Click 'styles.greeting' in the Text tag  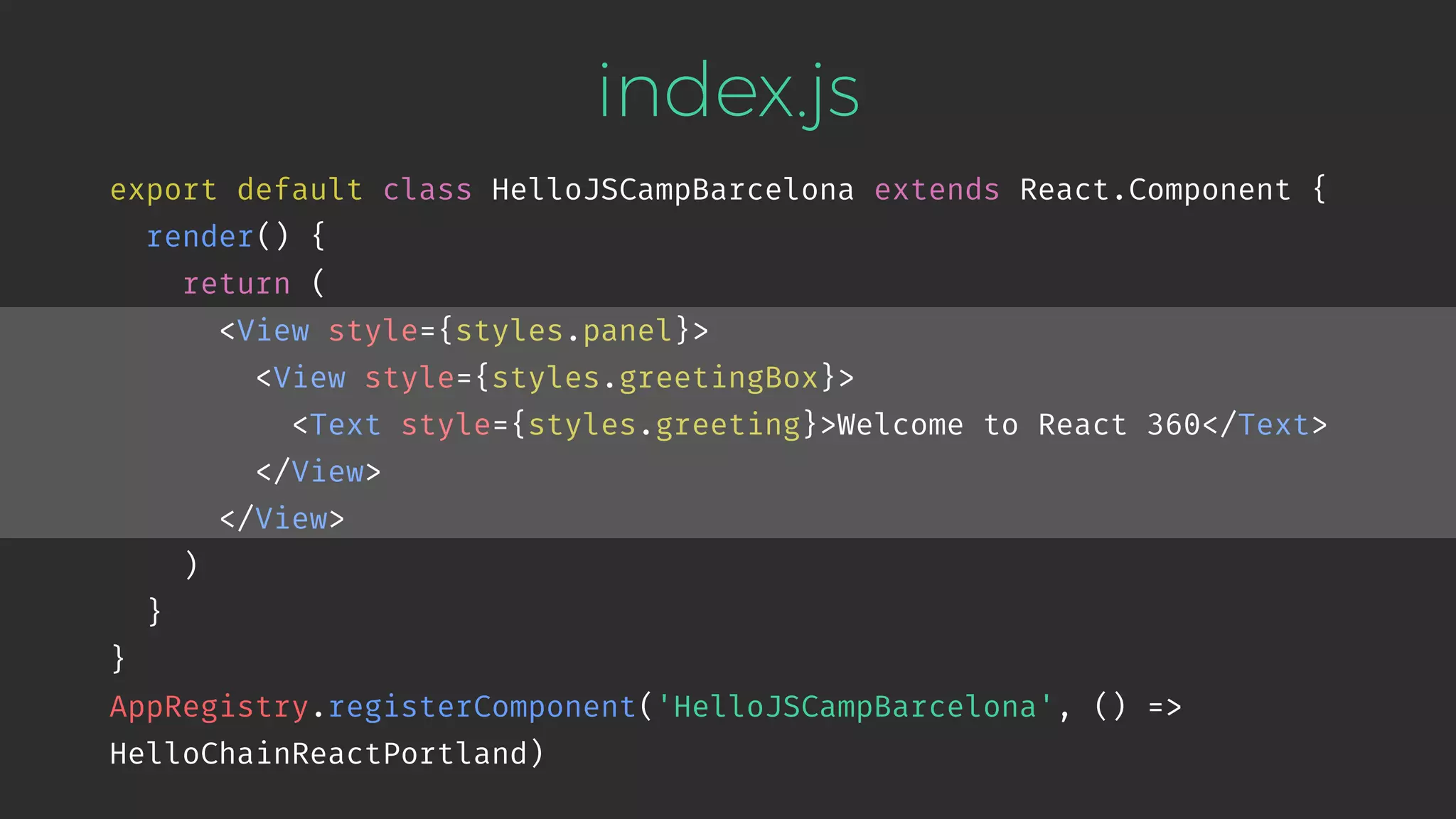[664, 424]
